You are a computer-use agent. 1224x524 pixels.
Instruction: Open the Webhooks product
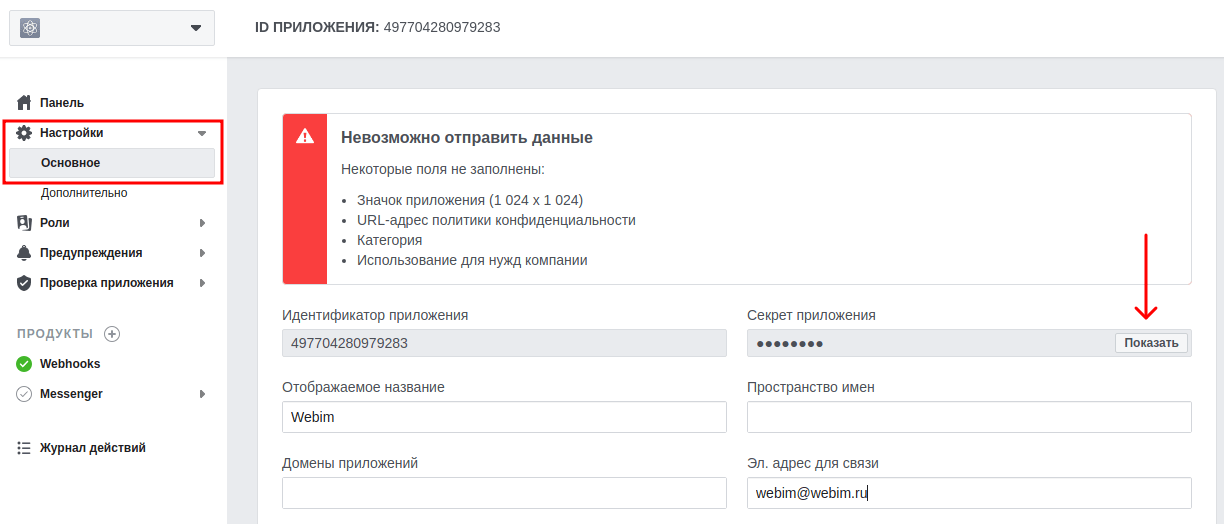coord(70,364)
